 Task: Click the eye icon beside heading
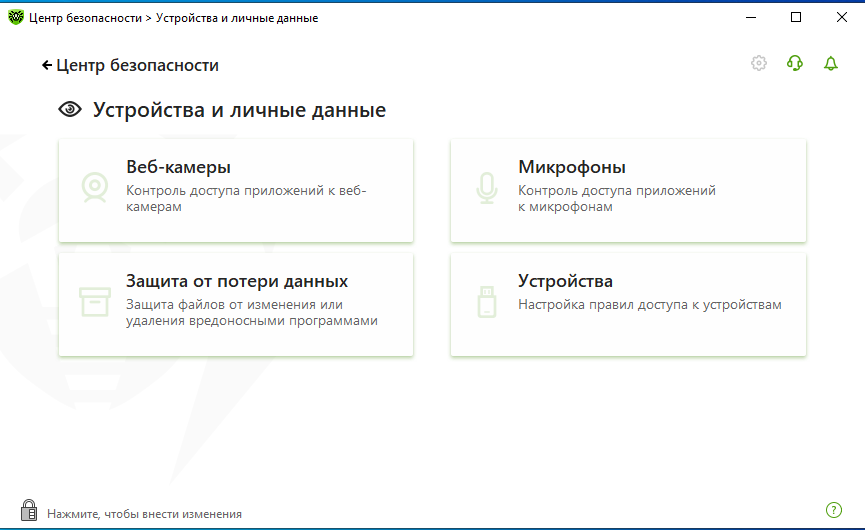tap(70, 109)
